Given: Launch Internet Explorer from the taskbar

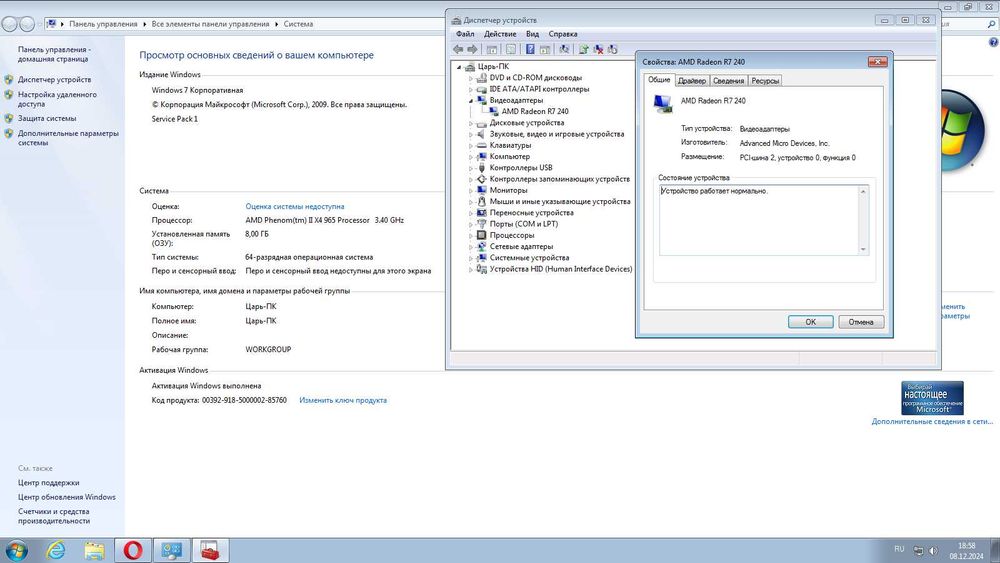Looking at the screenshot, I should [56, 550].
